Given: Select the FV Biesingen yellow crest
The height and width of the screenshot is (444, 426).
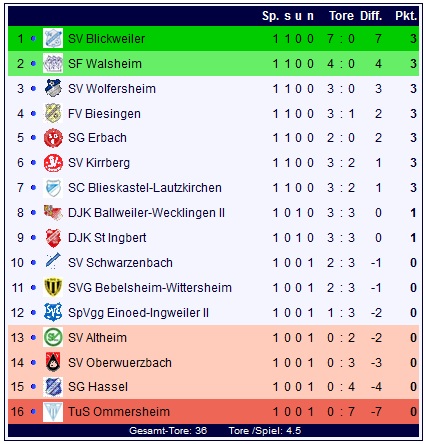Looking at the screenshot, I should pyautogui.click(x=53, y=113).
